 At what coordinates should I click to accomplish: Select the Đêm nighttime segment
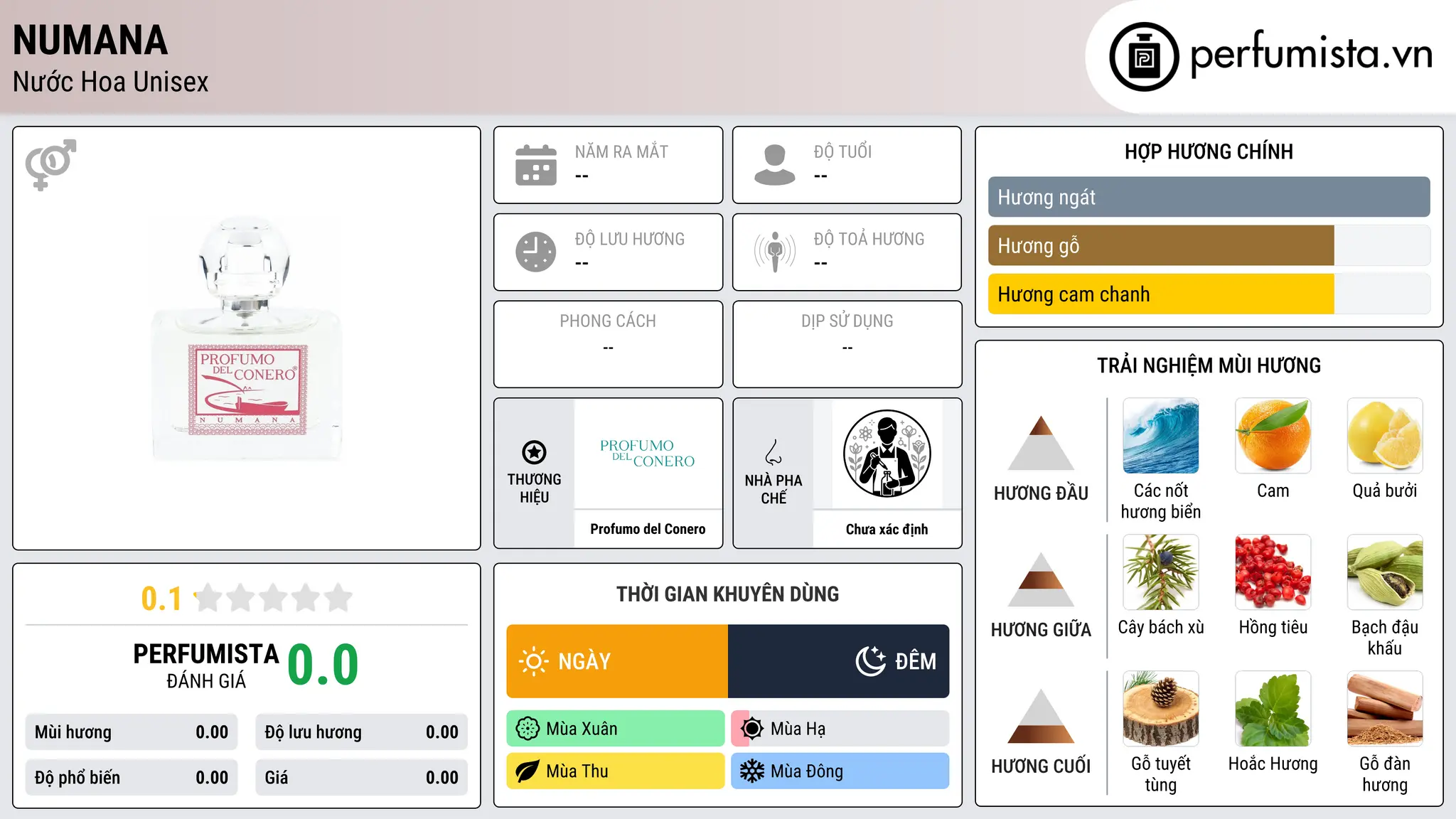pos(839,661)
